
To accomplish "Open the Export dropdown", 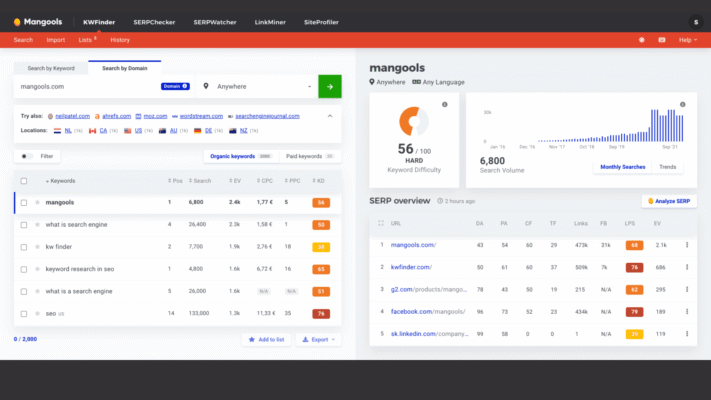I will coord(319,339).
